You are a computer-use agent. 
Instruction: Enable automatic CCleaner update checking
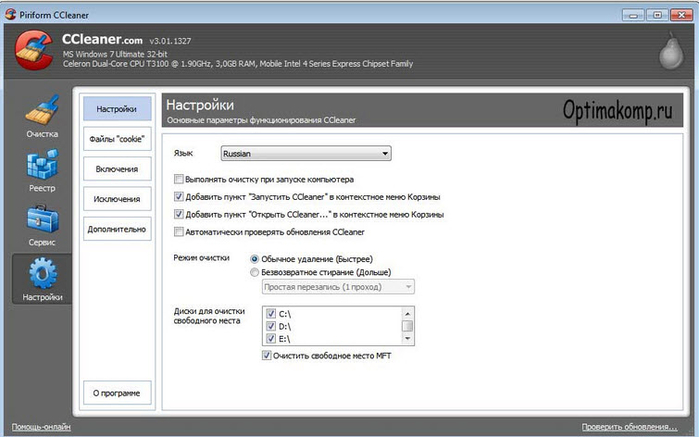point(179,232)
